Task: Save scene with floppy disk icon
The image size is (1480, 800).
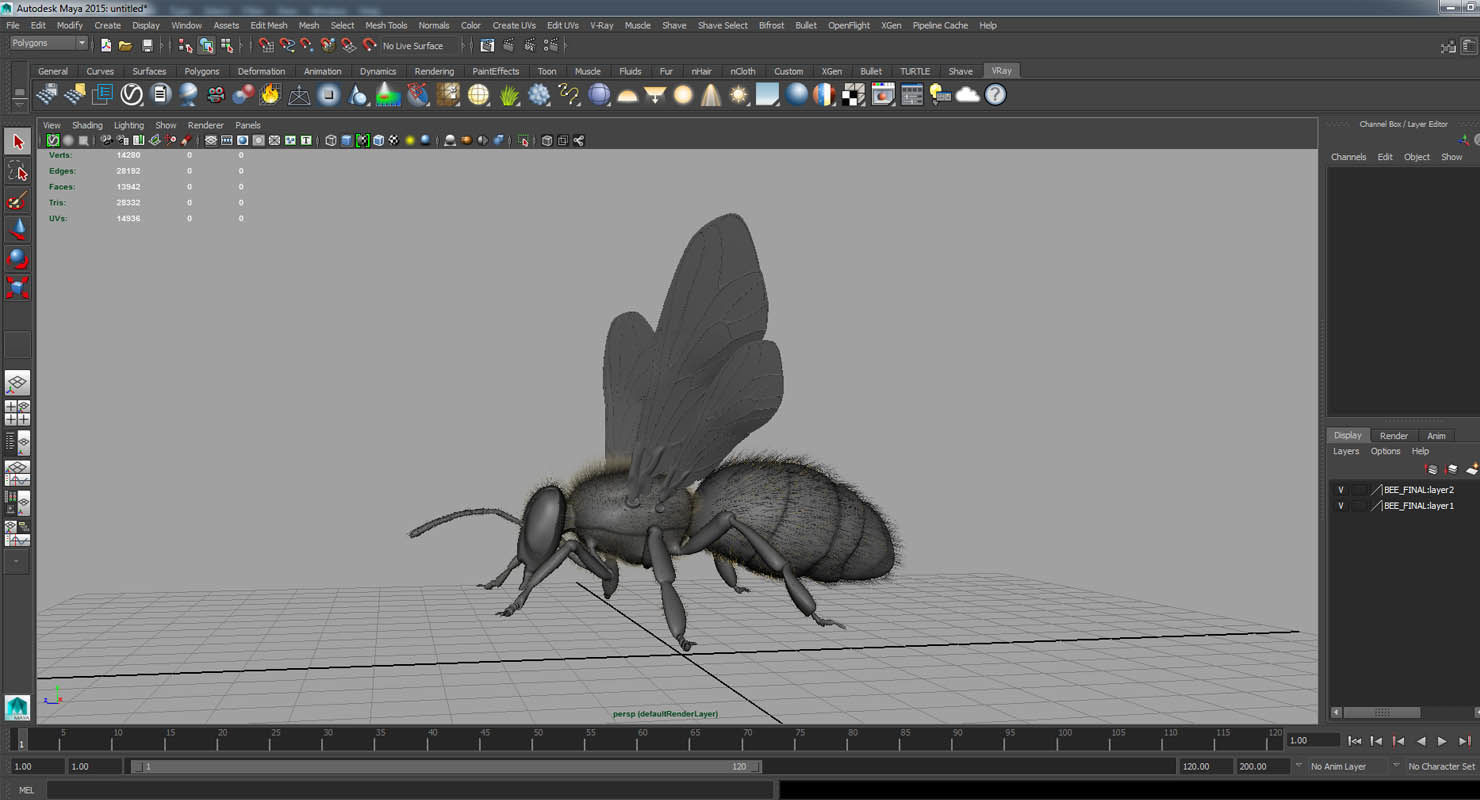Action: (147, 45)
